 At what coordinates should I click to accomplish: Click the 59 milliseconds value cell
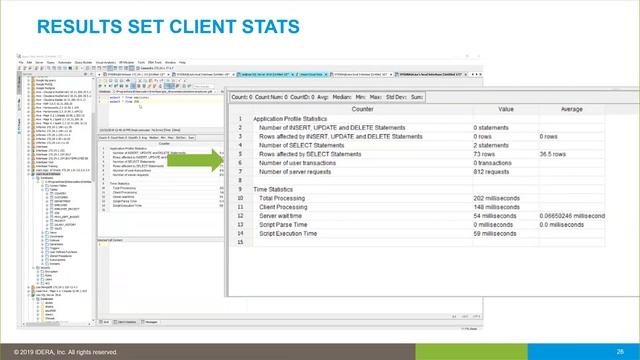click(x=506, y=233)
